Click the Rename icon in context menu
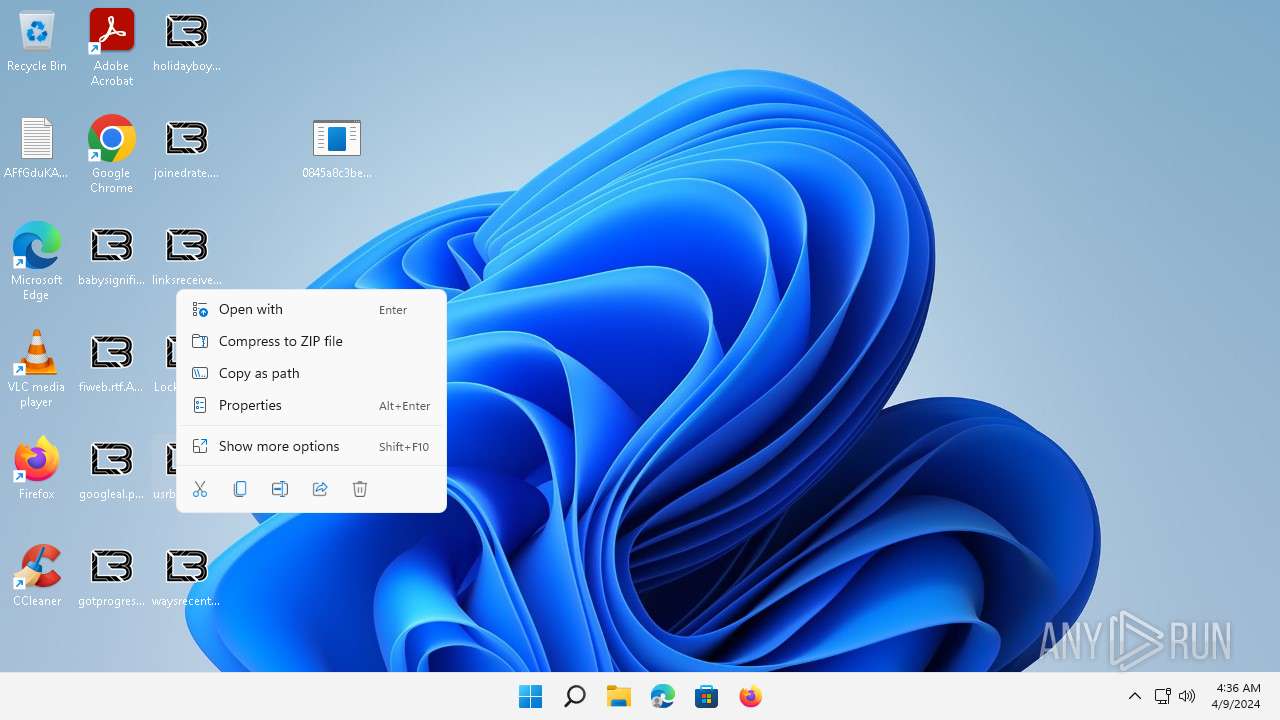The image size is (1280, 720). click(x=280, y=489)
